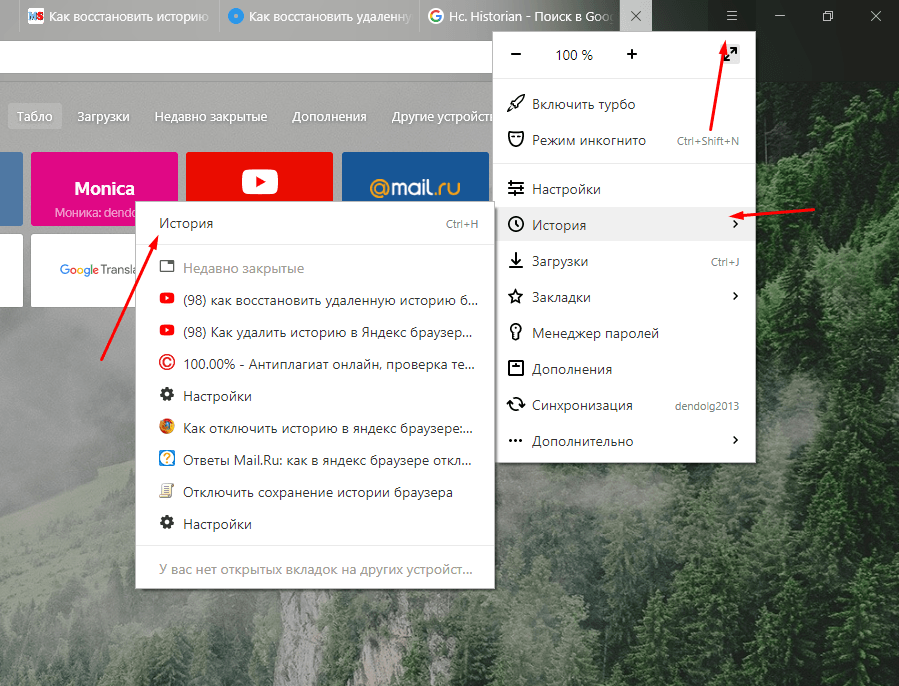Viewport: 899px width, 686px height.
Task: Toggle fullscreen with the expand arrows icon
Action: (x=730, y=54)
